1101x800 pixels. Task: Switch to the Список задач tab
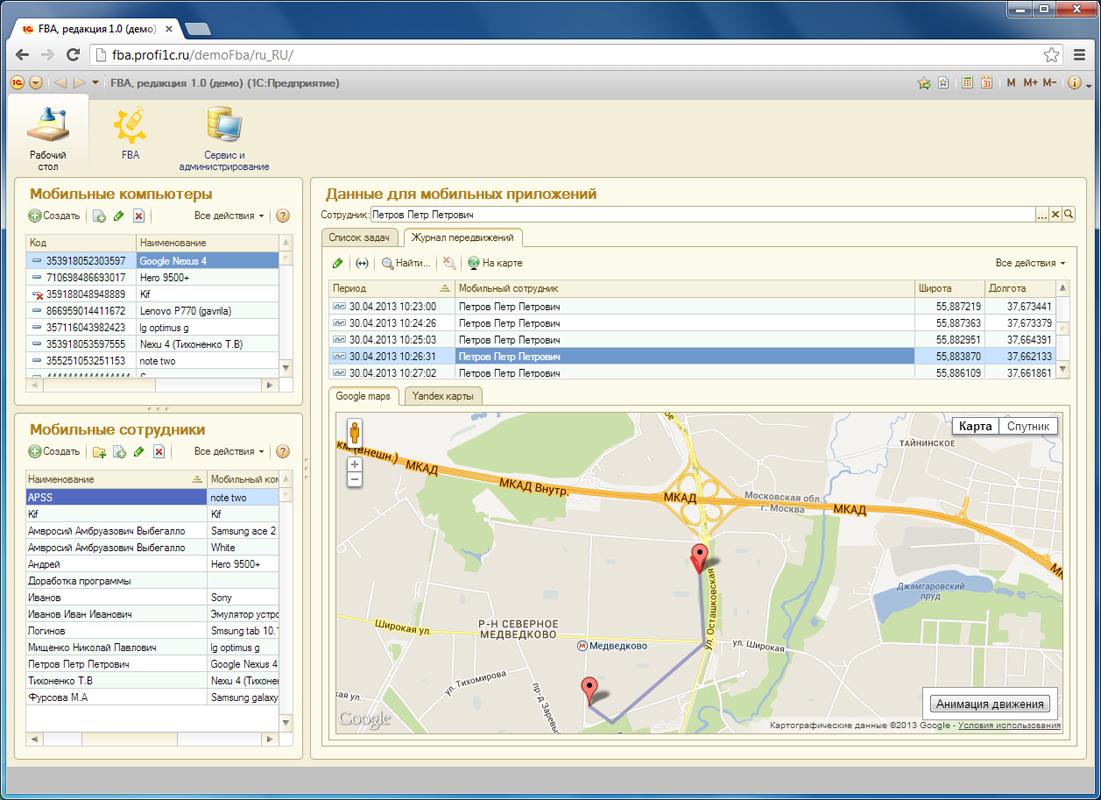point(359,238)
